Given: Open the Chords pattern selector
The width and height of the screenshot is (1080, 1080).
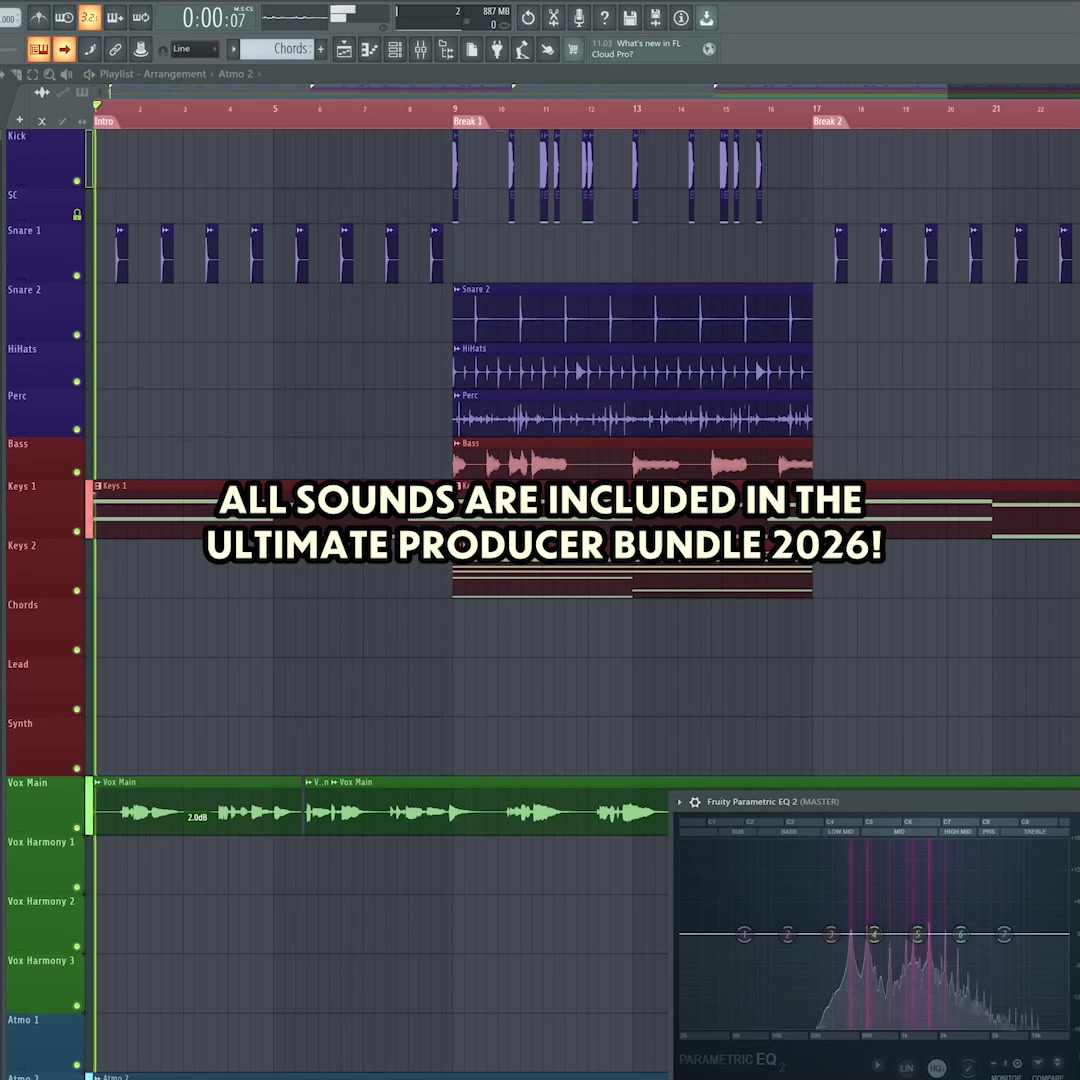Looking at the screenshot, I should coord(276,49).
